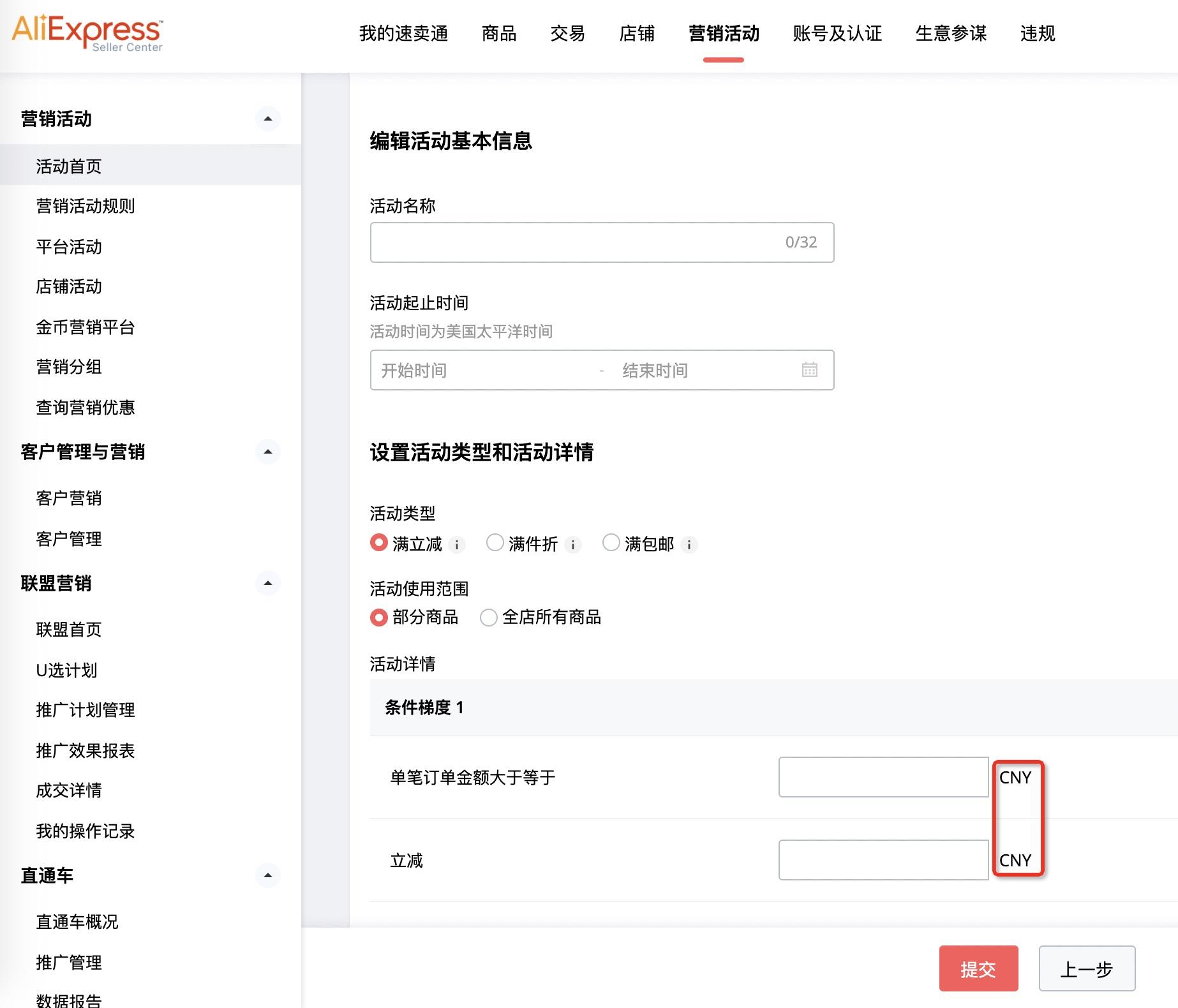Click the 提交 submit button

[978, 968]
